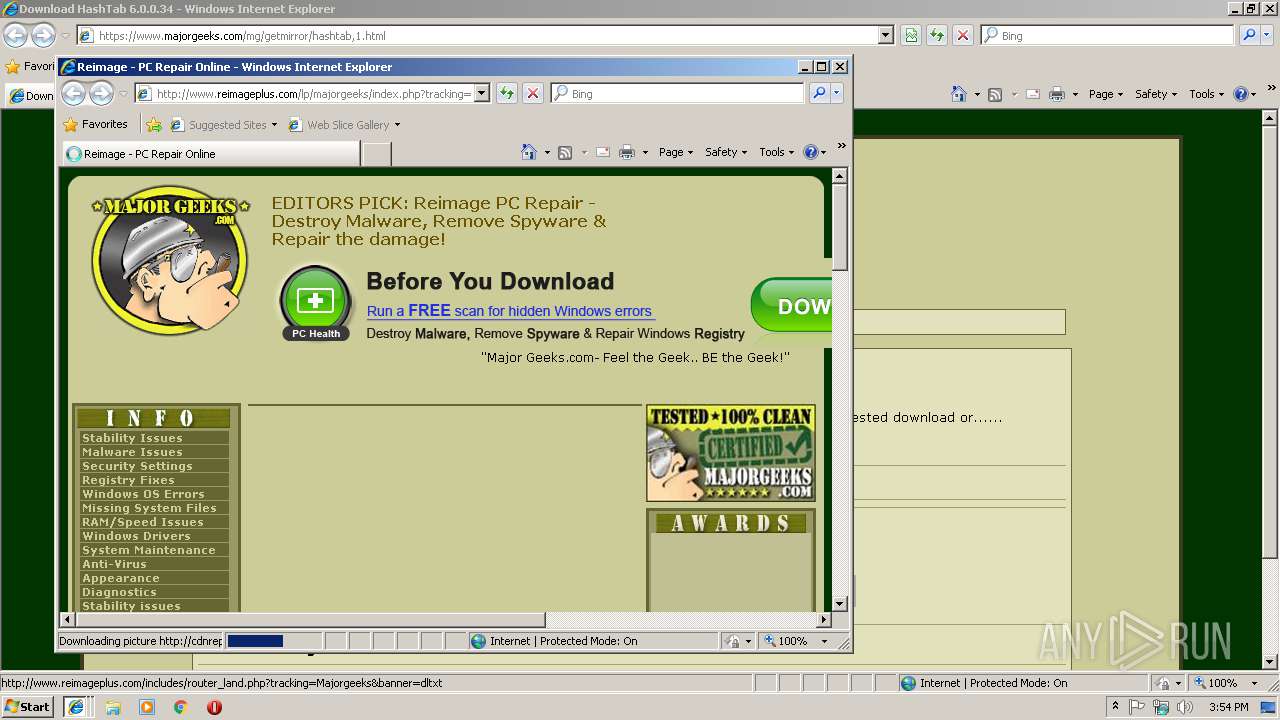Click popup vertical scrollbar down arrow
Viewport: 1280px width, 720px height.
tap(840, 604)
